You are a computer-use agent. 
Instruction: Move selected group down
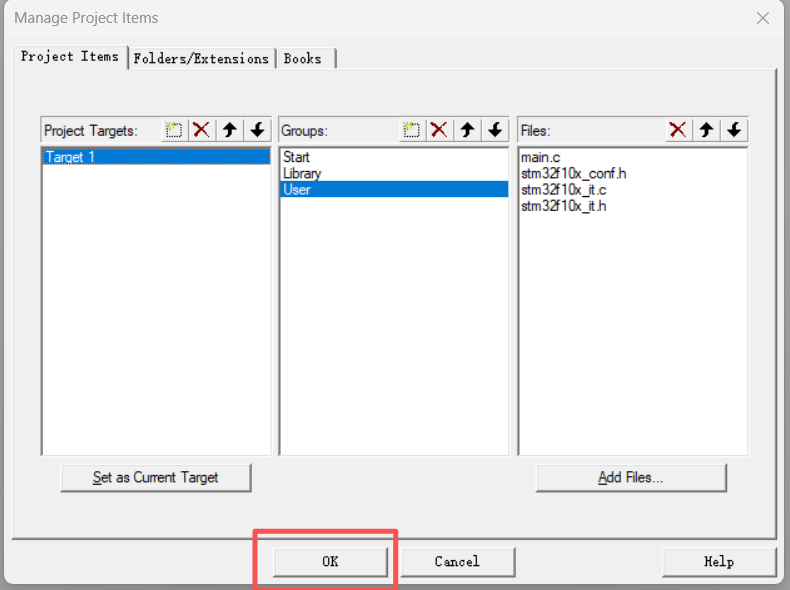[495, 130]
